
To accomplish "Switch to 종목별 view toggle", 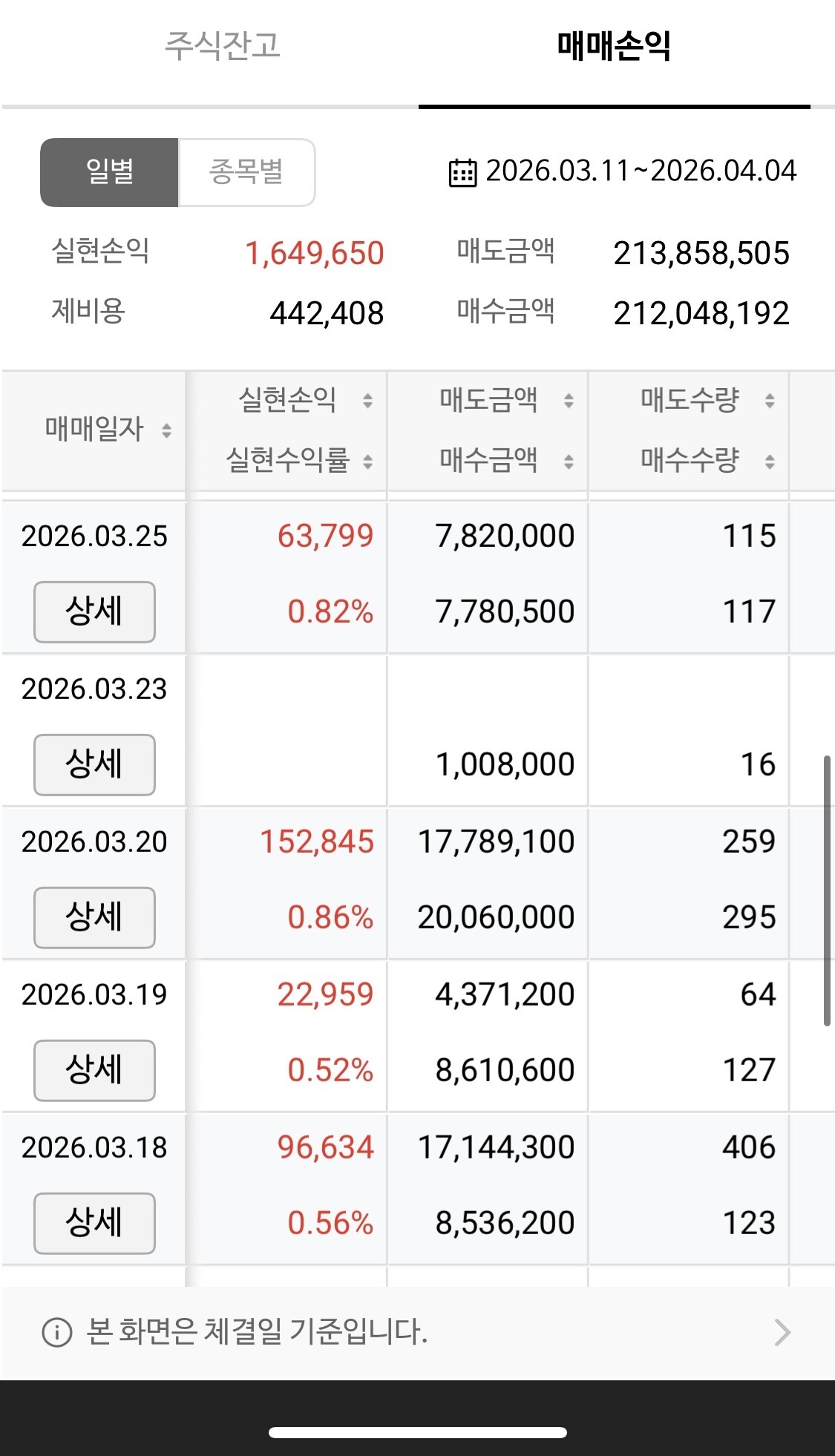I will (246, 172).
